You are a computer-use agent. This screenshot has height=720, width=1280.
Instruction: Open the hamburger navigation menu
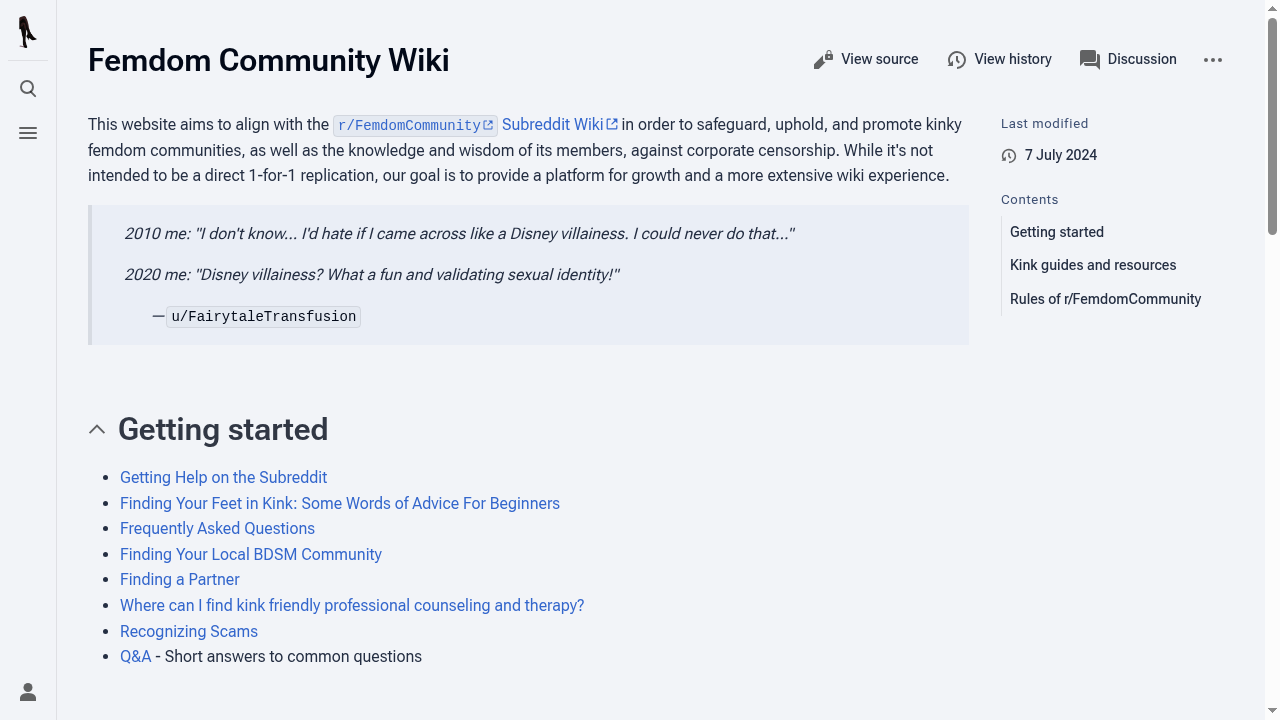tap(28, 133)
